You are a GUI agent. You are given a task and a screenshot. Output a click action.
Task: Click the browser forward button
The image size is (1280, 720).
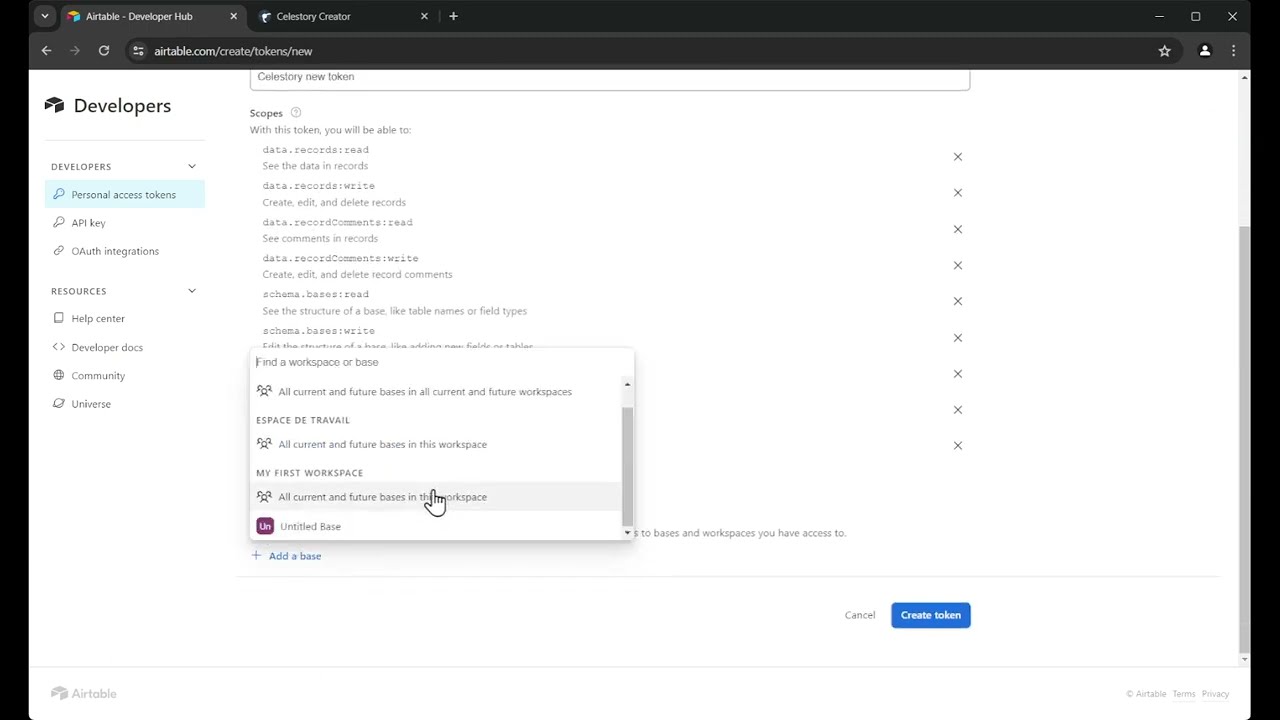coord(75,51)
